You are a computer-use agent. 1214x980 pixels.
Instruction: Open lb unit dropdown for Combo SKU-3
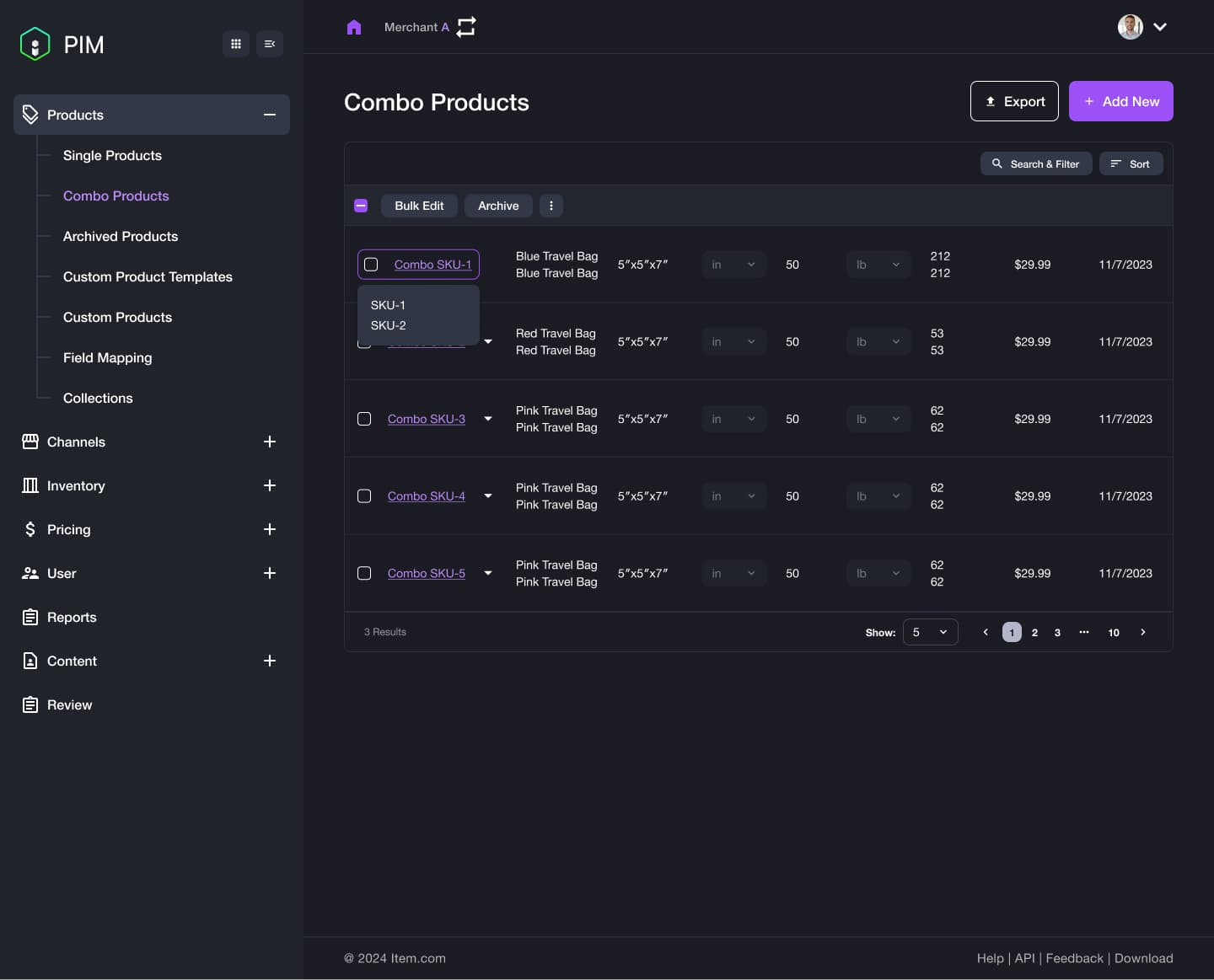879,419
